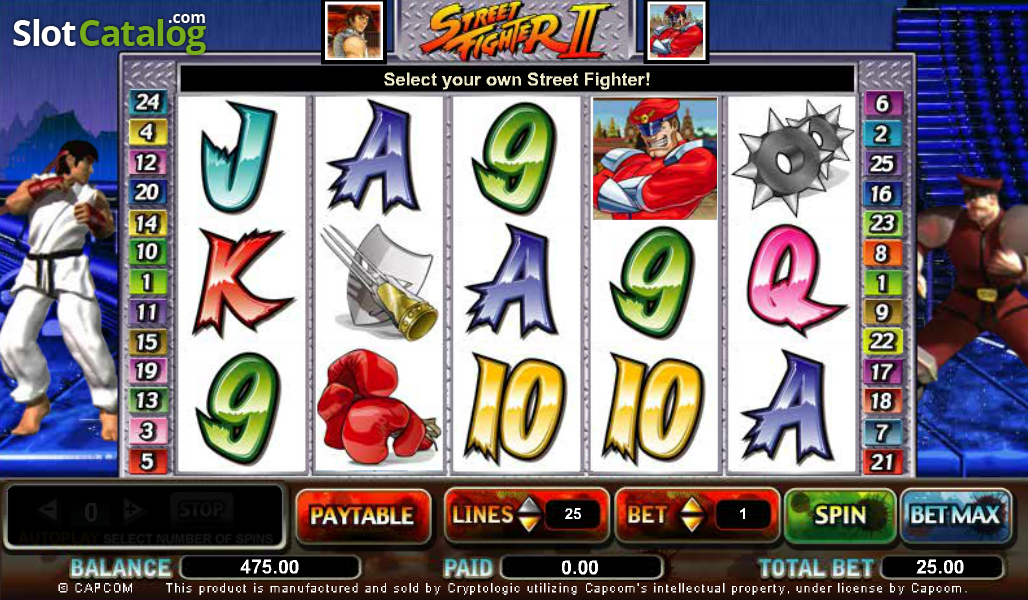Spin the reels with the Spin button
This screenshot has height=600, width=1028.
click(840, 516)
